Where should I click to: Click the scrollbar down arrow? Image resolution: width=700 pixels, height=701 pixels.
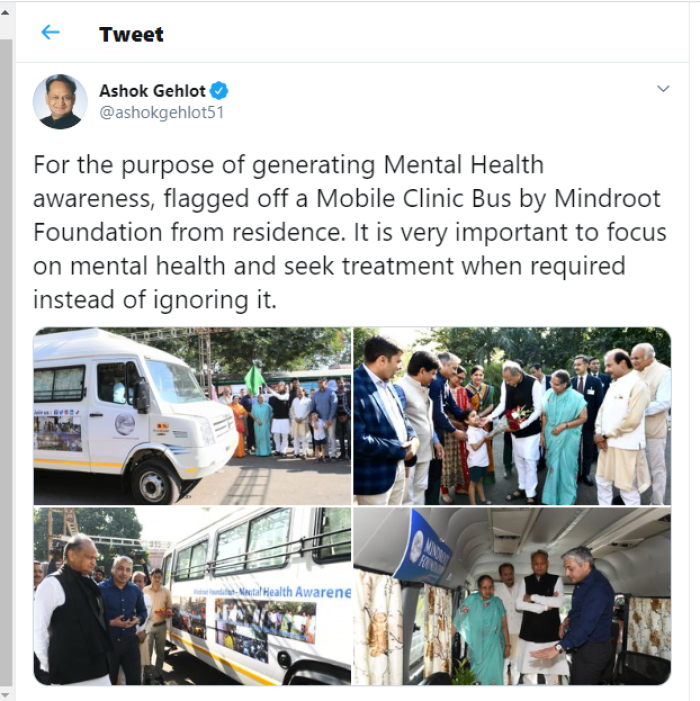tap(5, 694)
